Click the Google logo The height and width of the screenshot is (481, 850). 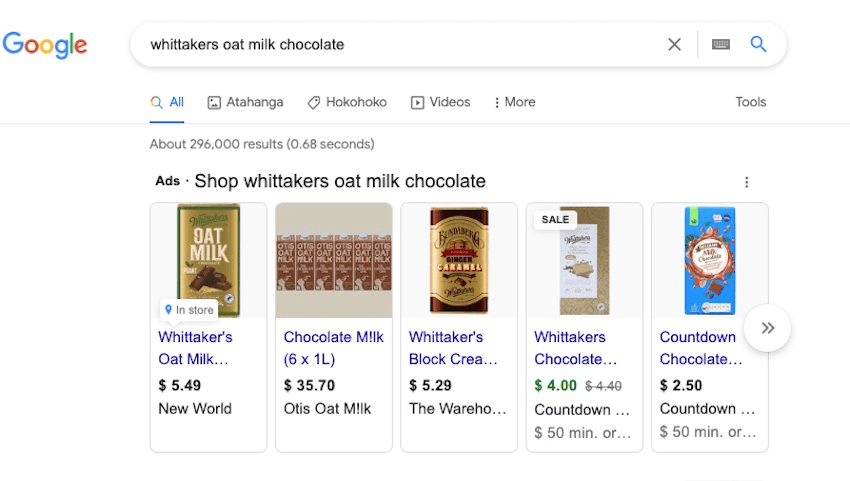pyautogui.click(x=45, y=45)
